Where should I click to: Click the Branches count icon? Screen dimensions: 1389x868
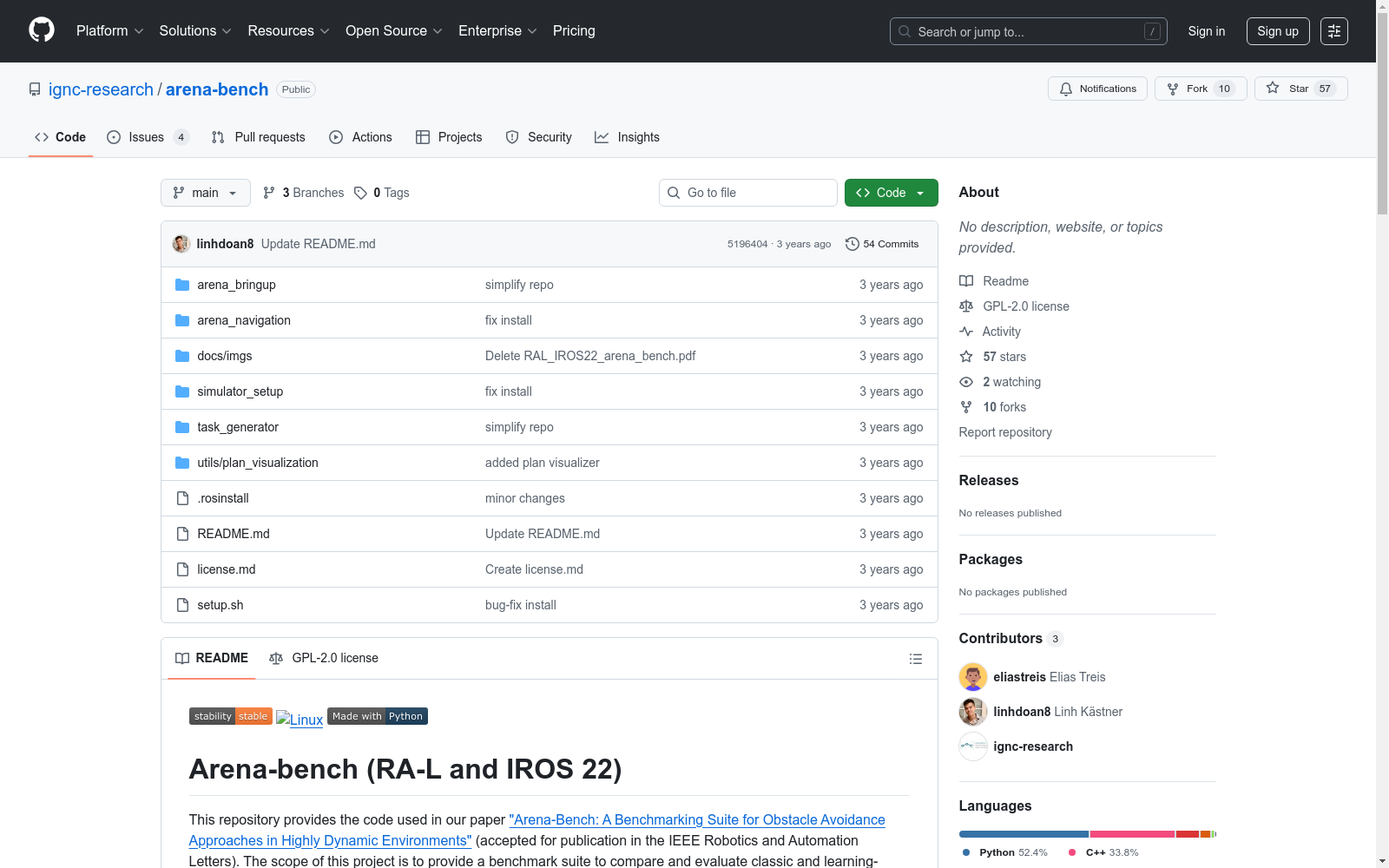(269, 193)
